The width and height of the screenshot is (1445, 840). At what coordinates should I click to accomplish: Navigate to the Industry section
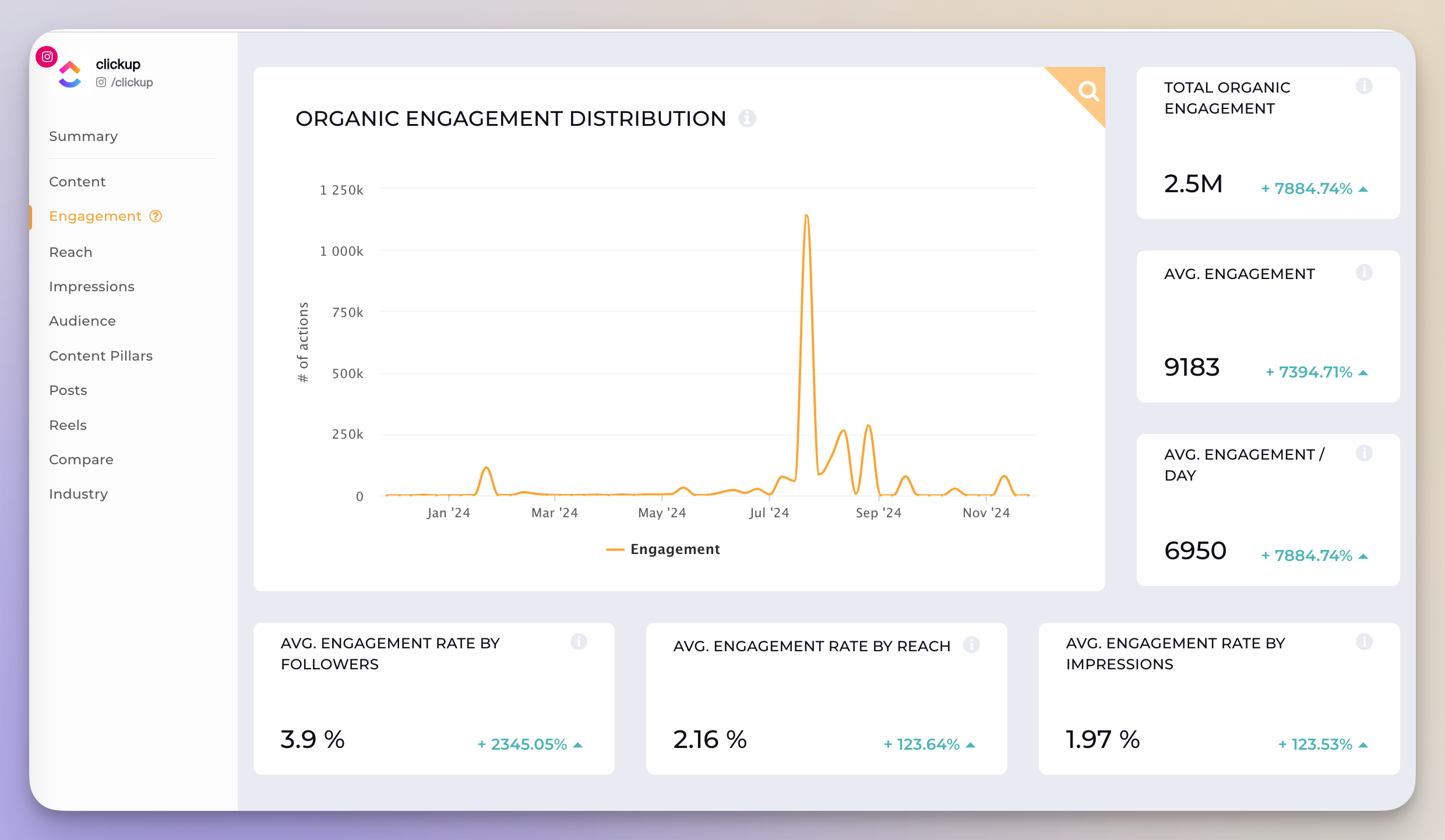78,494
